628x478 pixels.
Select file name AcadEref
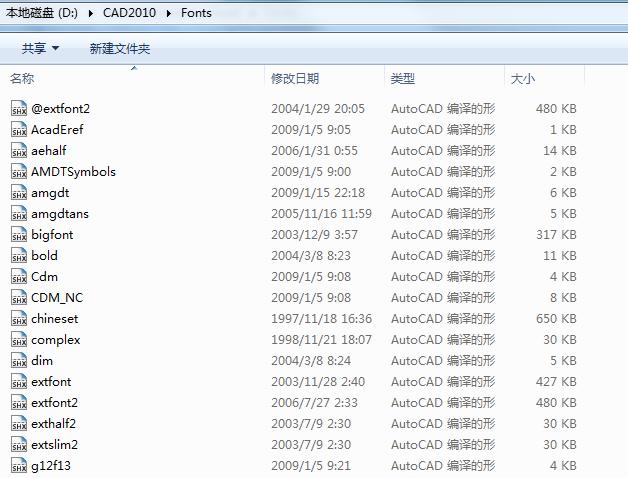(x=57, y=129)
